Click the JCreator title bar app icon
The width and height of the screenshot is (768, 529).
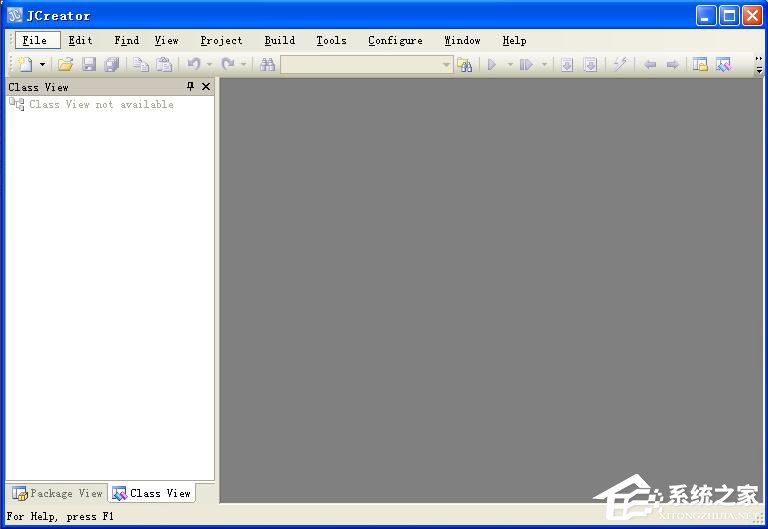15,15
